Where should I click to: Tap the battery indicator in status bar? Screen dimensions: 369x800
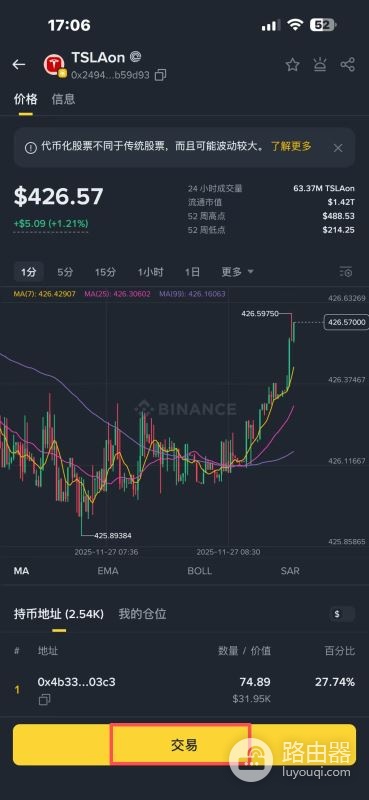(324, 24)
